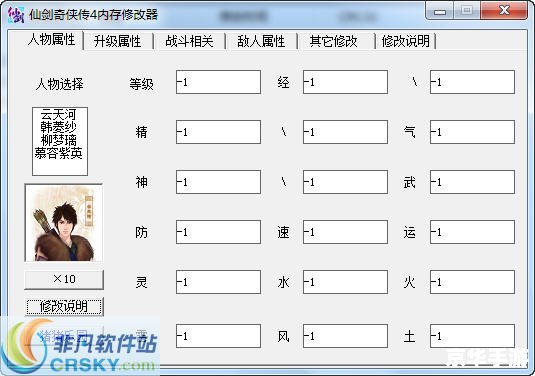Image resolution: width=535 pixels, height=376 pixels.
Task: Click the 等级 input field
Action: tap(218, 82)
